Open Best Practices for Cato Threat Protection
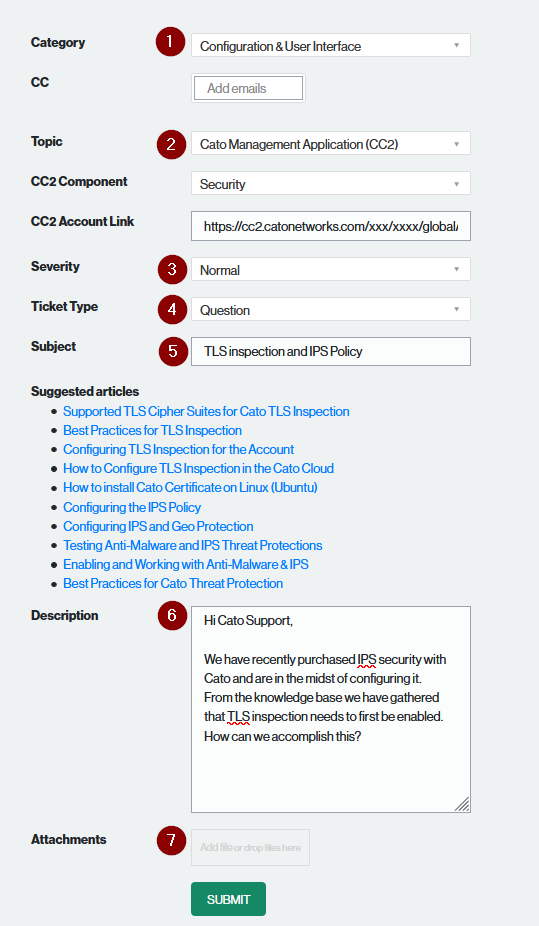Image resolution: width=539 pixels, height=926 pixels. click(x=173, y=583)
